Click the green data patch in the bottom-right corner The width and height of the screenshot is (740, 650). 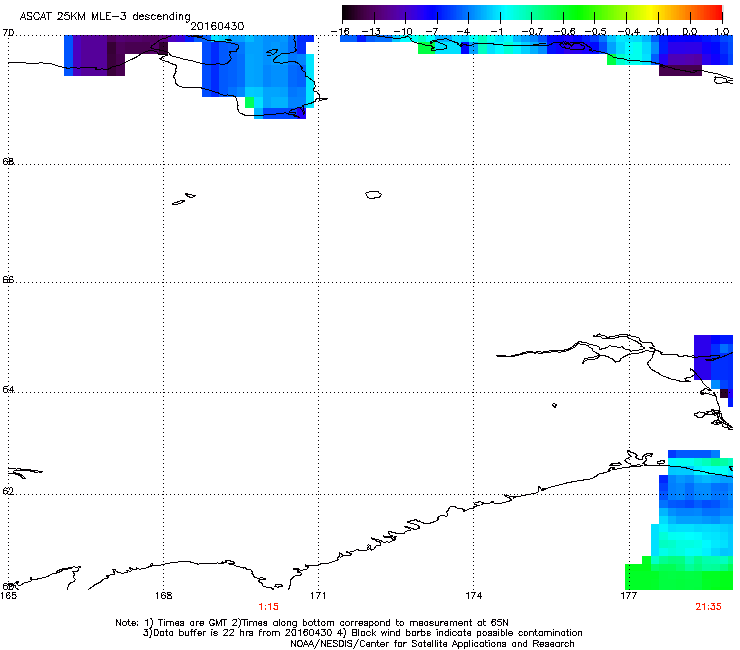679,576
